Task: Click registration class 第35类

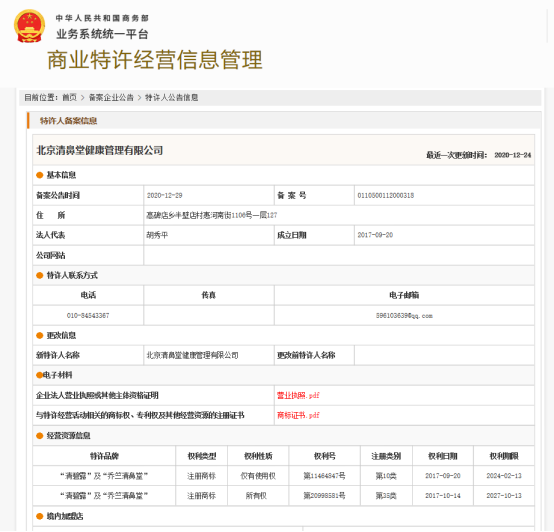Action: pyautogui.click(x=386, y=496)
